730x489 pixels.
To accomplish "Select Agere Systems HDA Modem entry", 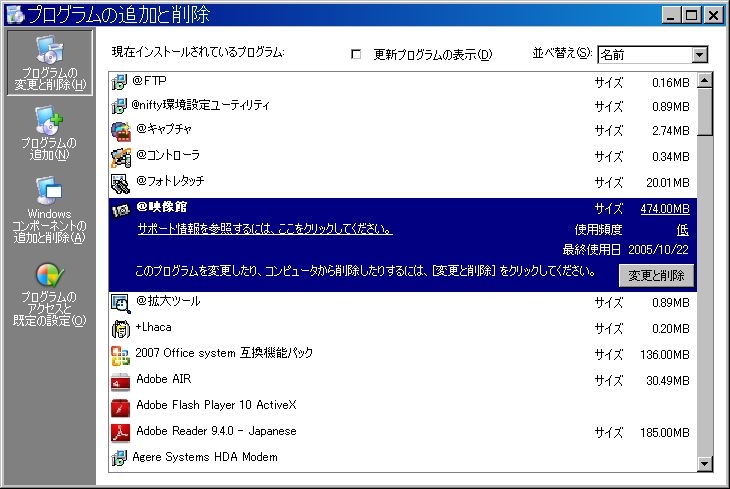I will tap(403, 458).
